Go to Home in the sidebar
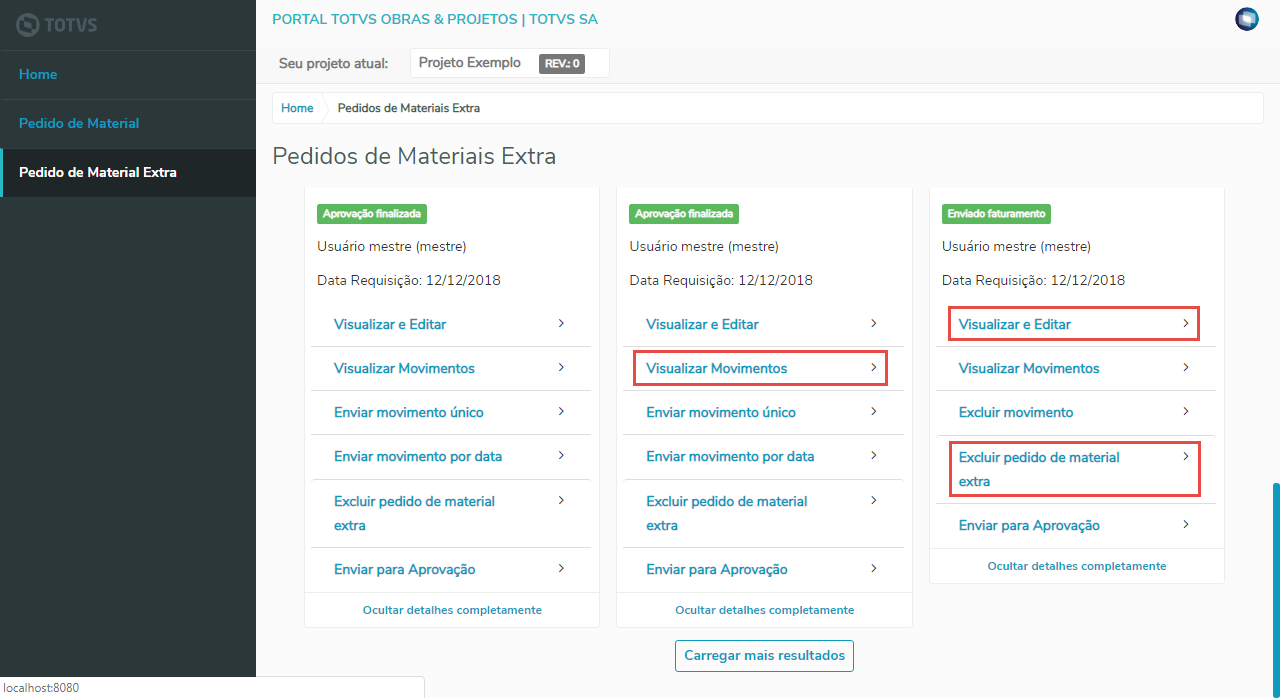 coord(128,75)
